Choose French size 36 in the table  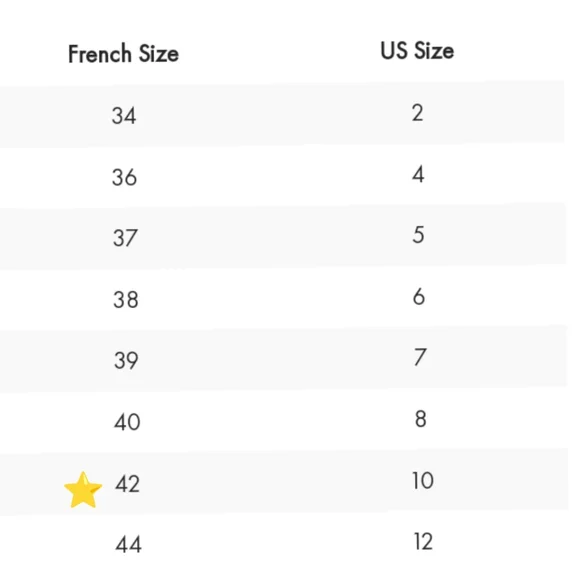pyautogui.click(x=125, y=177)
